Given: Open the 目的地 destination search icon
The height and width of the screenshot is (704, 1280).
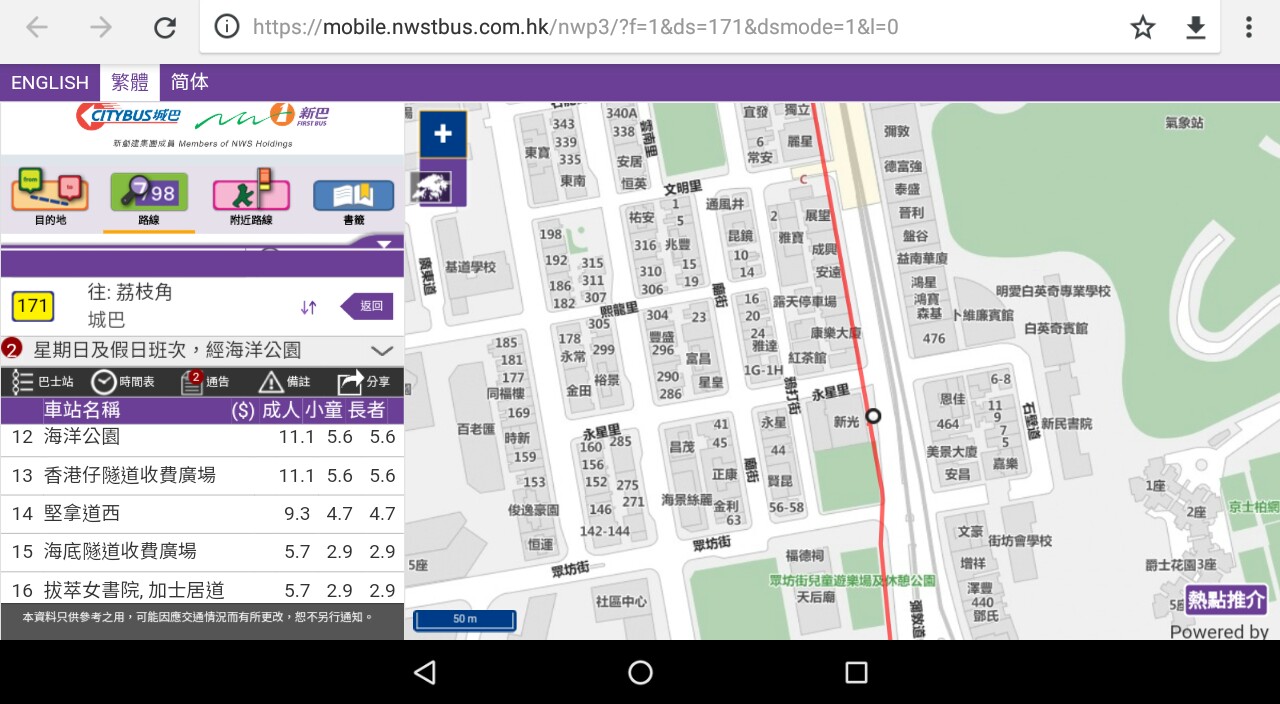Looking at the screenshot, I should [x=50, y=197].
